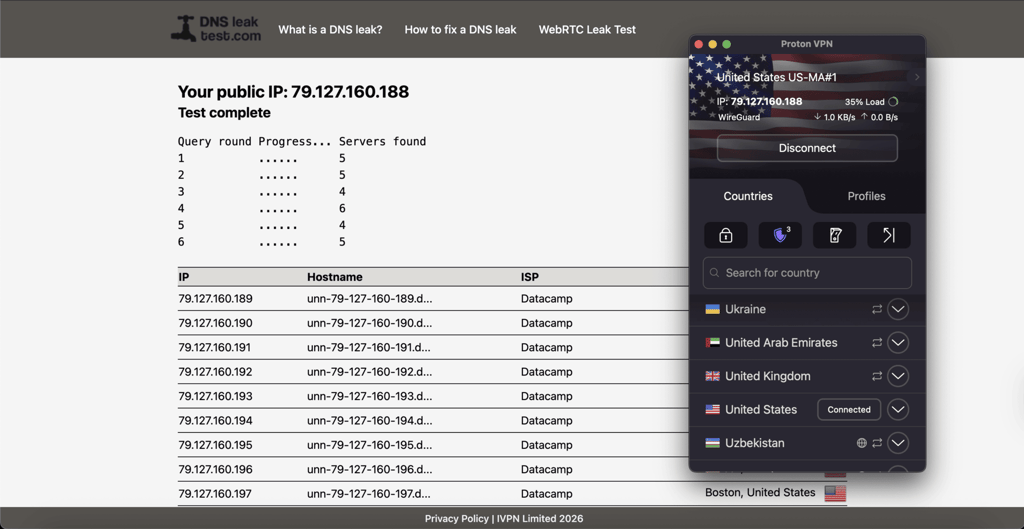This screenshot has height=529, width=1024.
Task: Focus the Search for country field
Action: click(807, 273)
